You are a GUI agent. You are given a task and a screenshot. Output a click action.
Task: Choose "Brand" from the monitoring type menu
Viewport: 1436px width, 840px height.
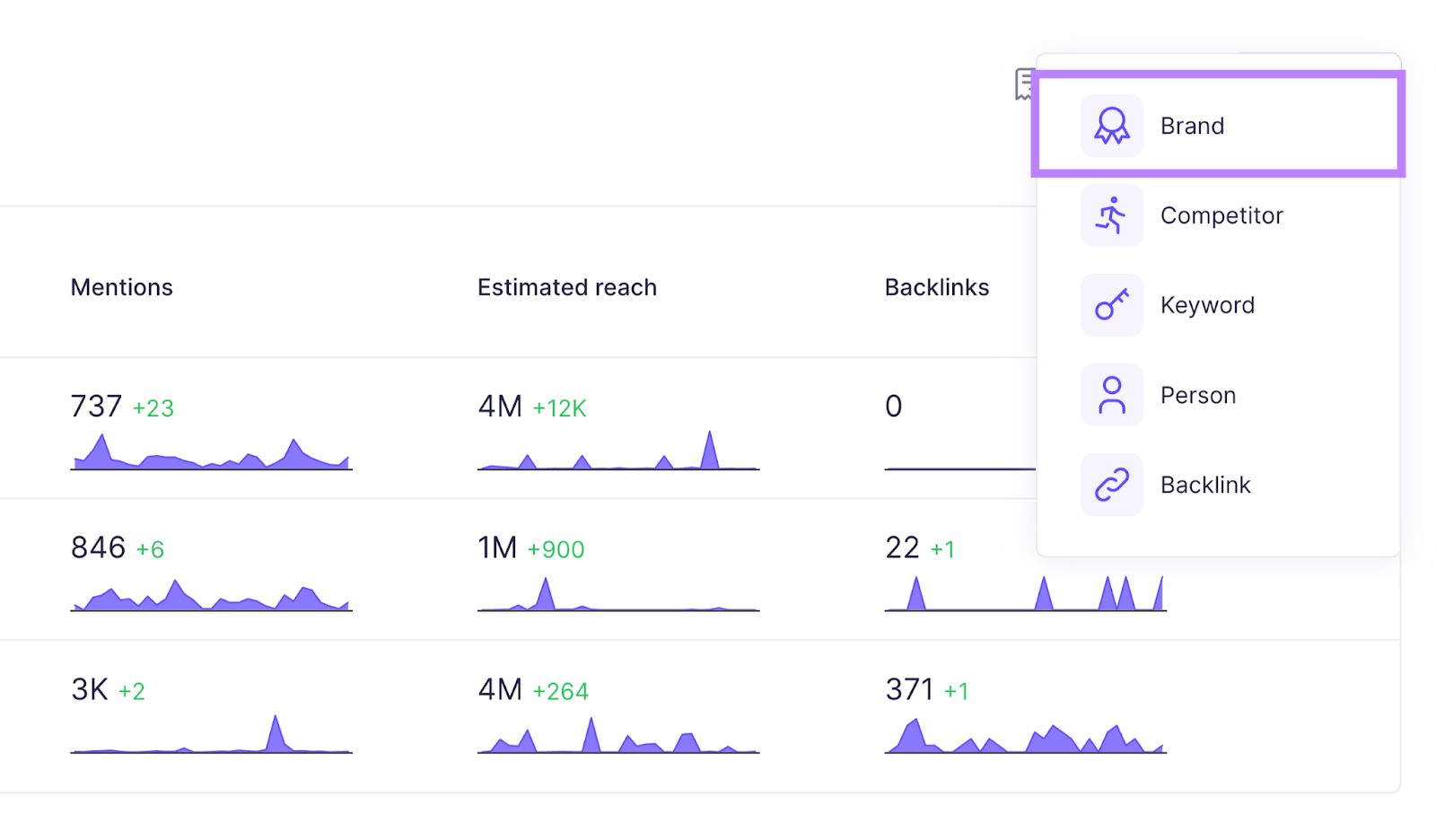[1192, 125]
